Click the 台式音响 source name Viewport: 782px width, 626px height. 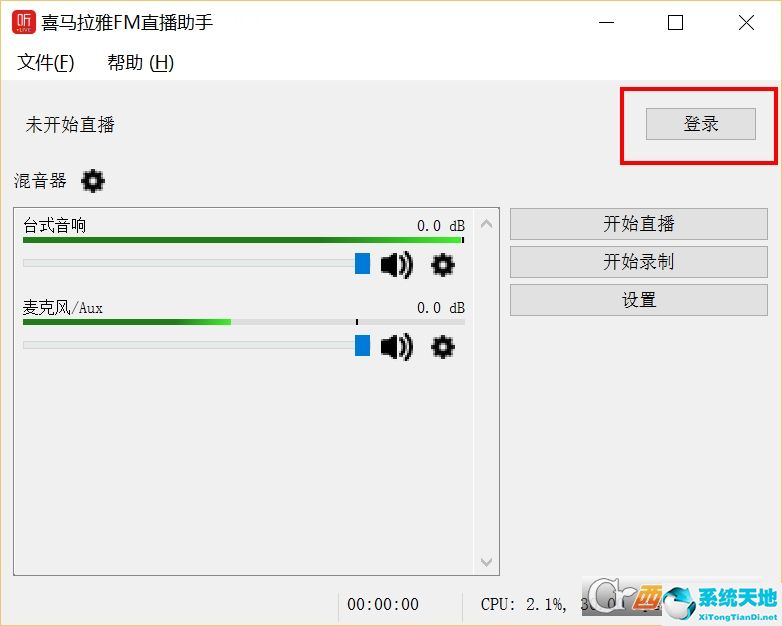54,225
